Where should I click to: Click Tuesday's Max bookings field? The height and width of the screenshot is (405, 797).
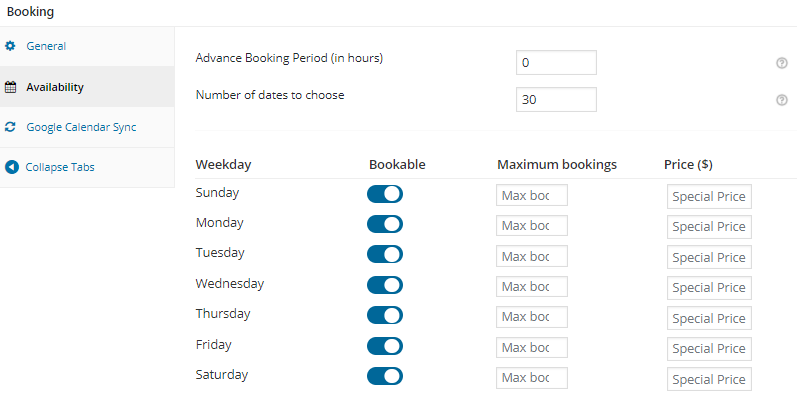(532, 256)
